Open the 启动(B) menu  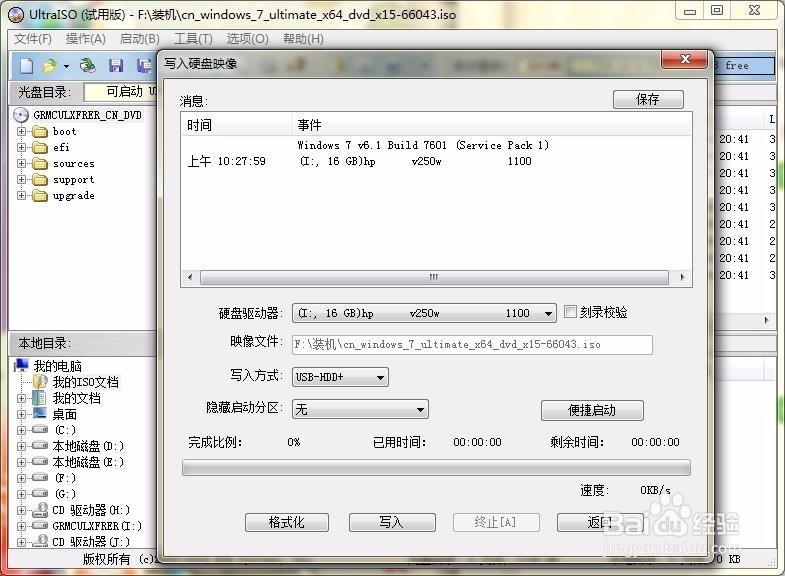[140, 39]
